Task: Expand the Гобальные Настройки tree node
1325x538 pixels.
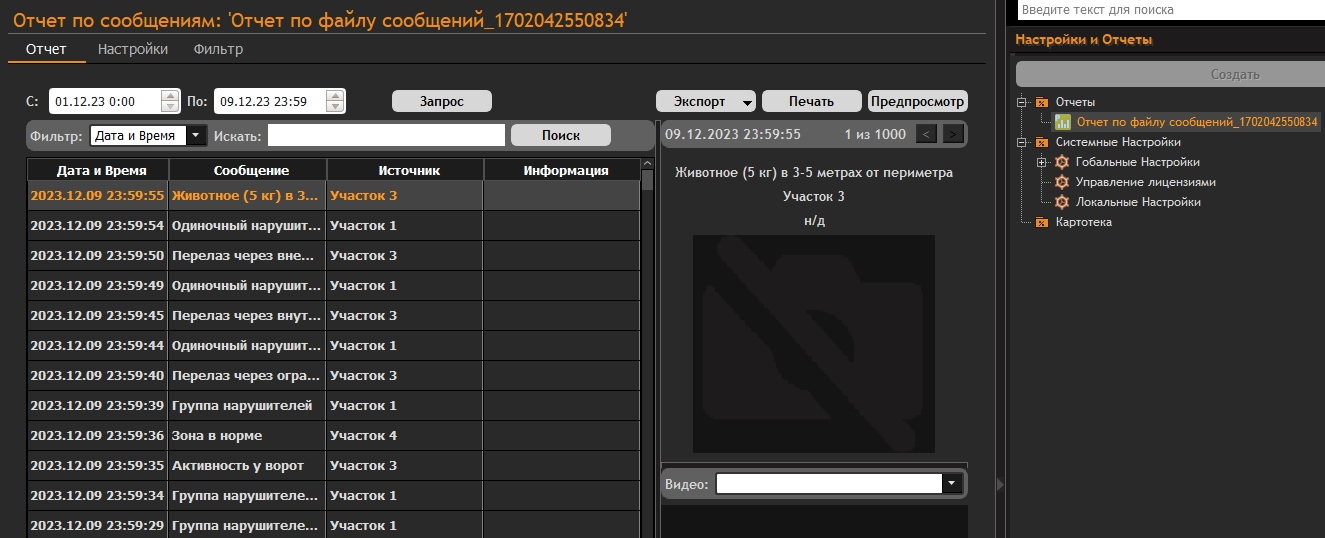Action: click(1042, 162)
